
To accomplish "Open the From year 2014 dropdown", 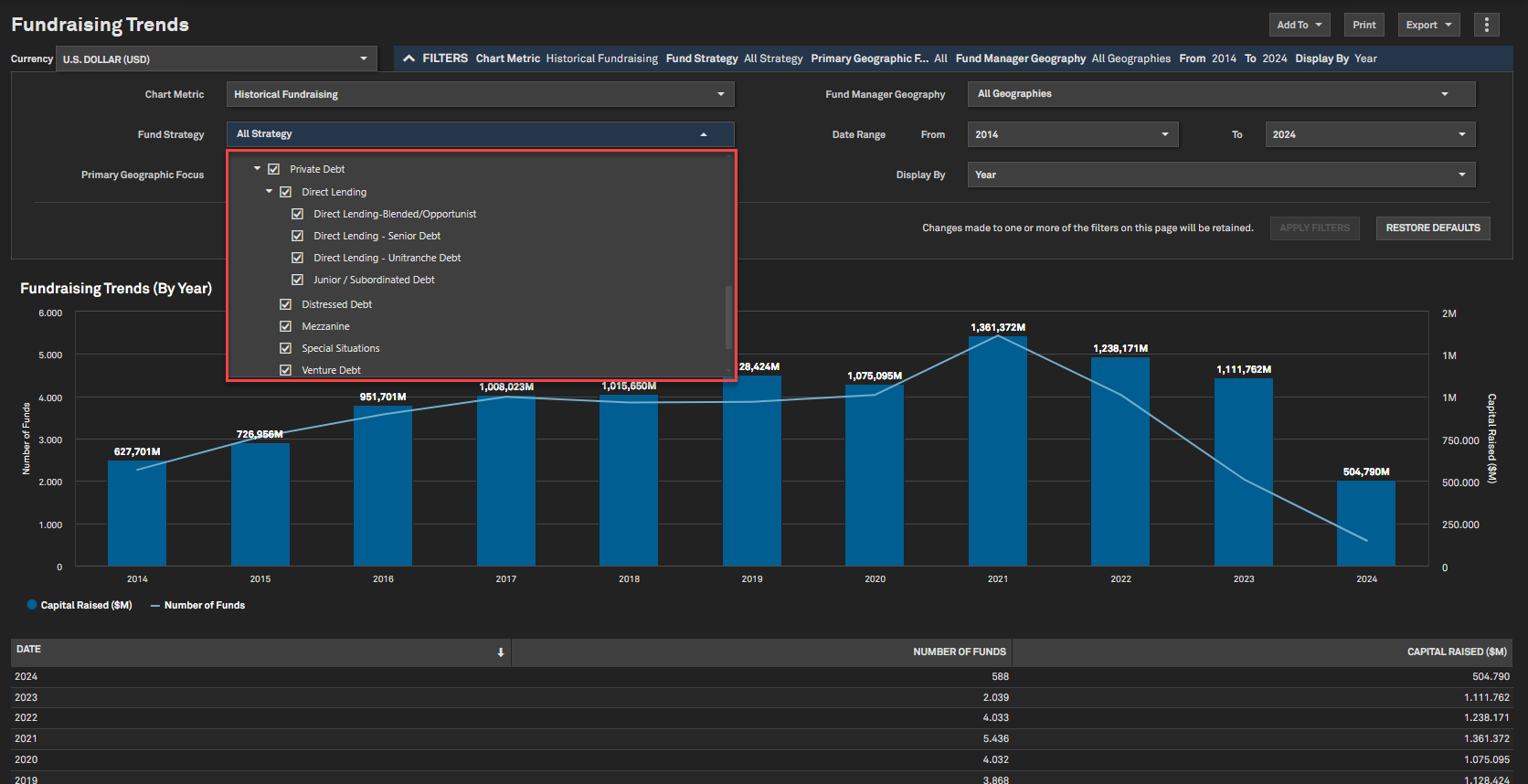I will pos(1072,134).
